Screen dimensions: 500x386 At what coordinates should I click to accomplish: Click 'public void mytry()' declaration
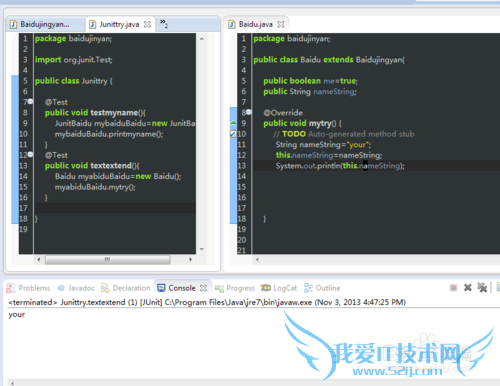pos(302,123)
